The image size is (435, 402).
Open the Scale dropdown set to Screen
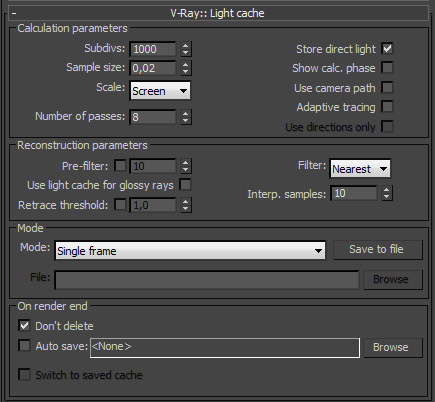click(160, 91)
